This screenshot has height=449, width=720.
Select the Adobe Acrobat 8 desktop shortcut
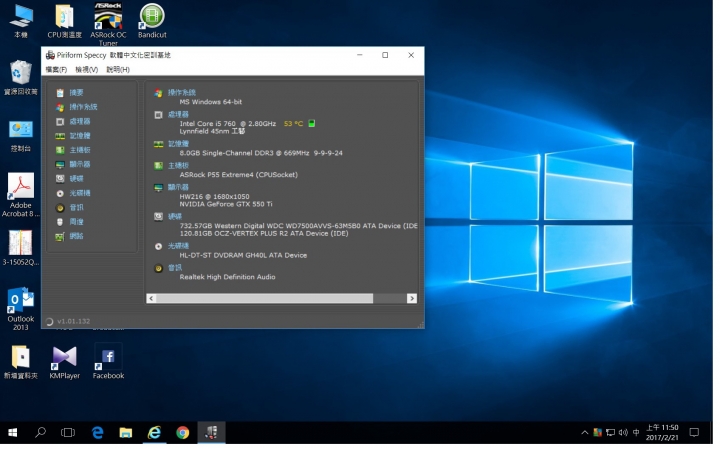pyautogui.click(x=21, y=195)
